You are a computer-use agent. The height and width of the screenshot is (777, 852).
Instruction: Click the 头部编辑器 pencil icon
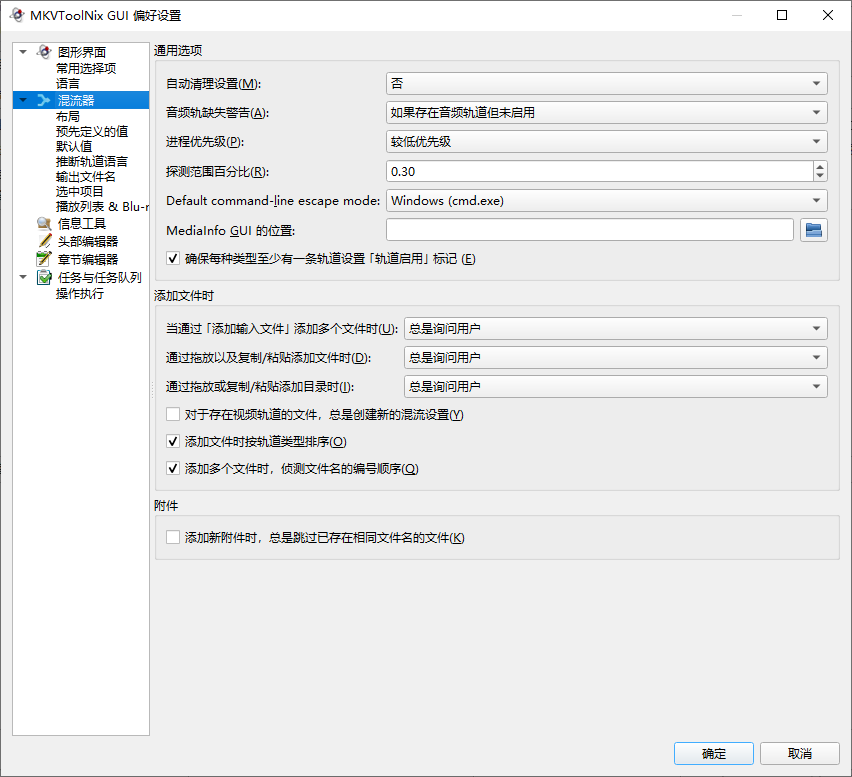(x=45, y=241)
